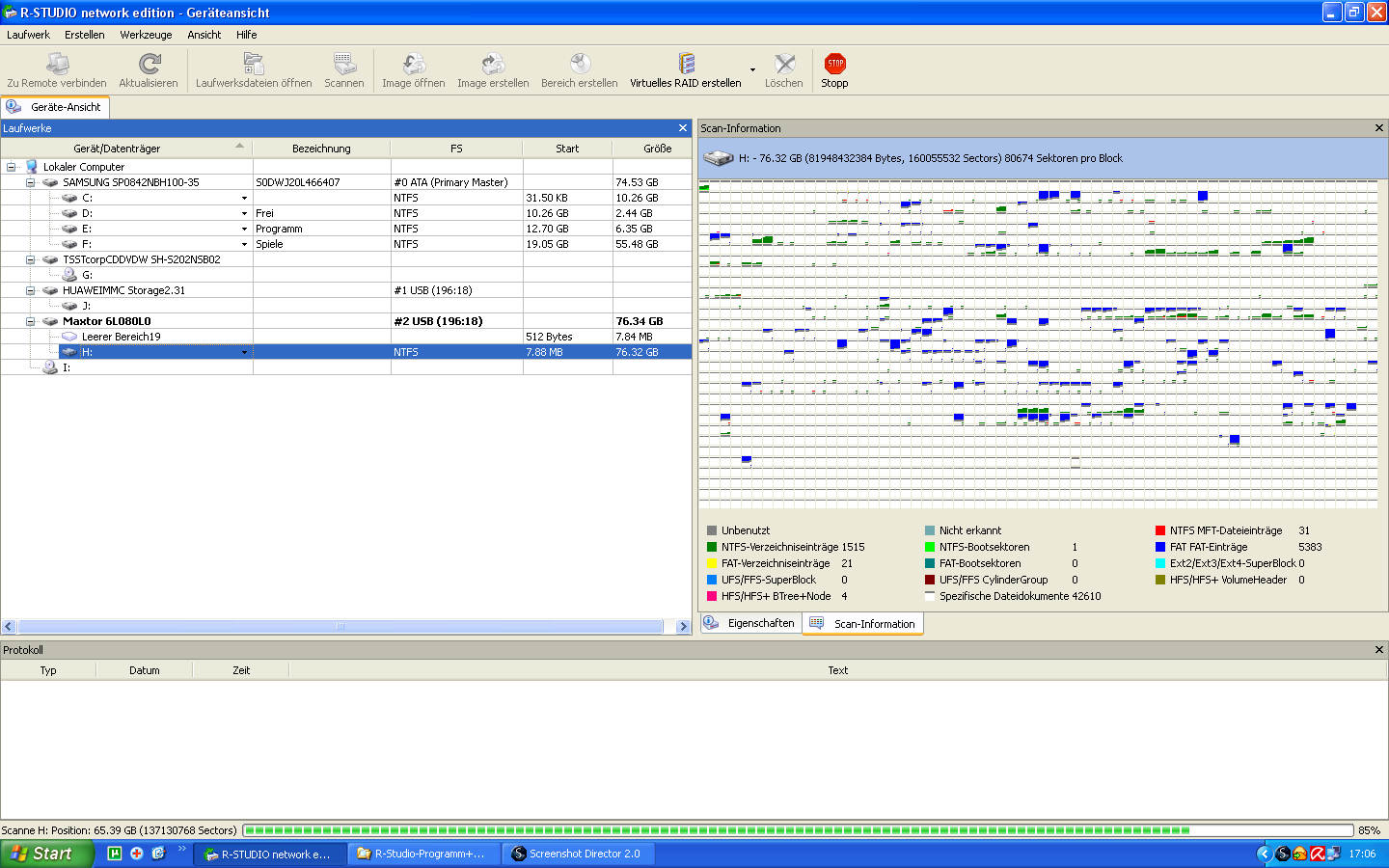Select the C: partition
The width and height of the screenshot is (1389, 868).
(87, 198)
